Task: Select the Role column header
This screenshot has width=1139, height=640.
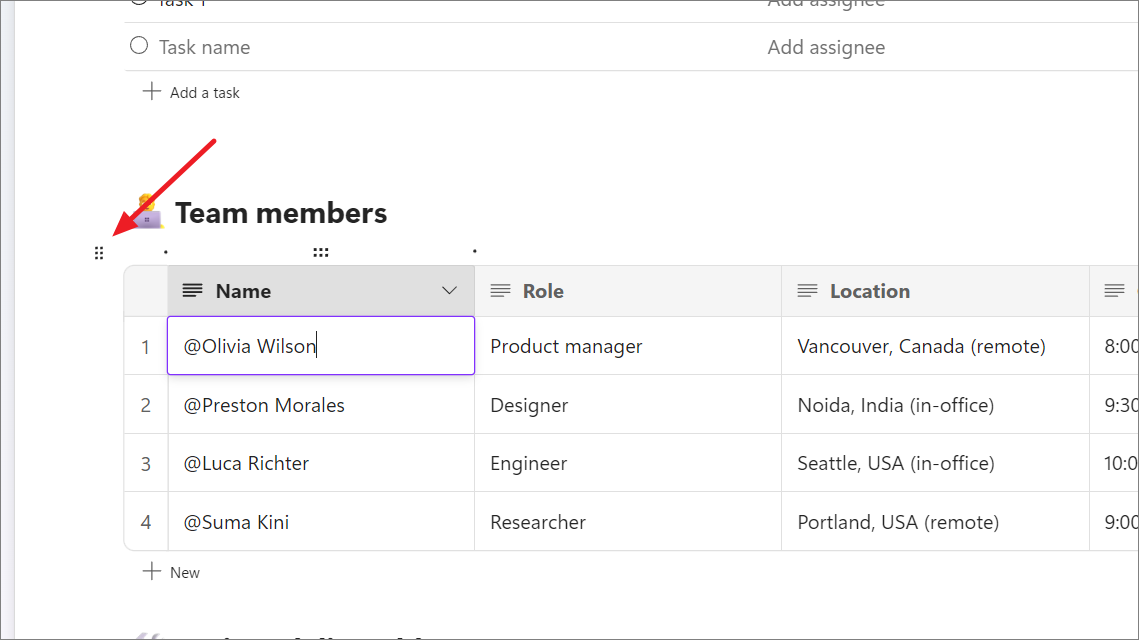Action: (x=628, y=291)
